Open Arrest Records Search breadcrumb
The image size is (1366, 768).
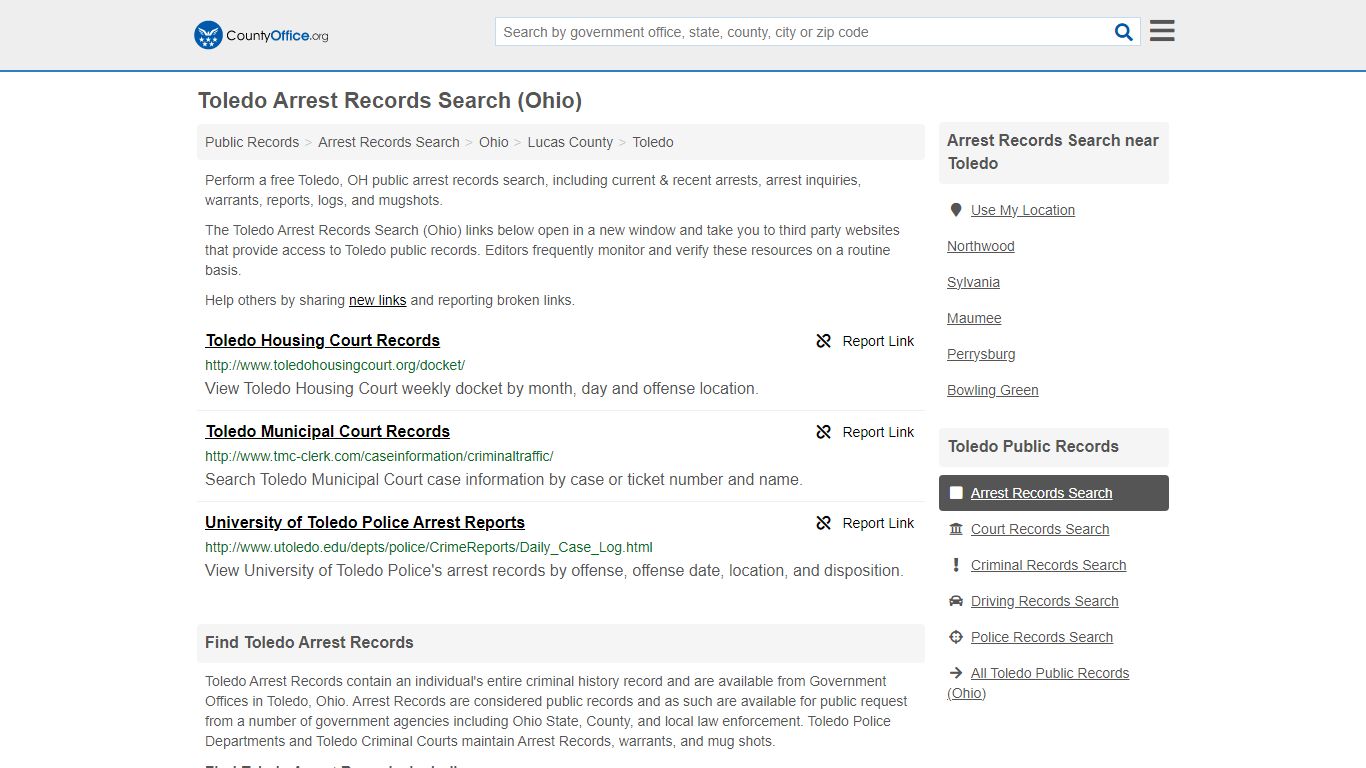(x=389, y=142)
